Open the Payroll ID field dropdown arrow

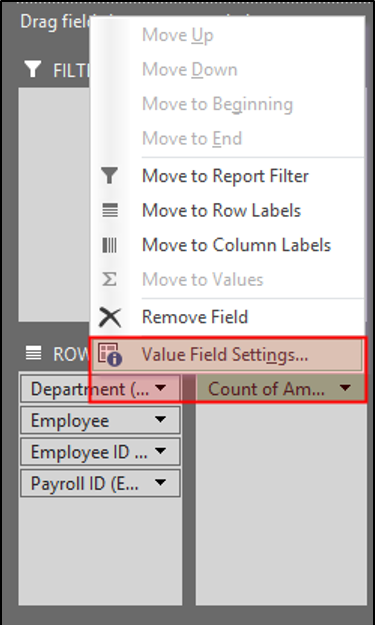(160, 483)
